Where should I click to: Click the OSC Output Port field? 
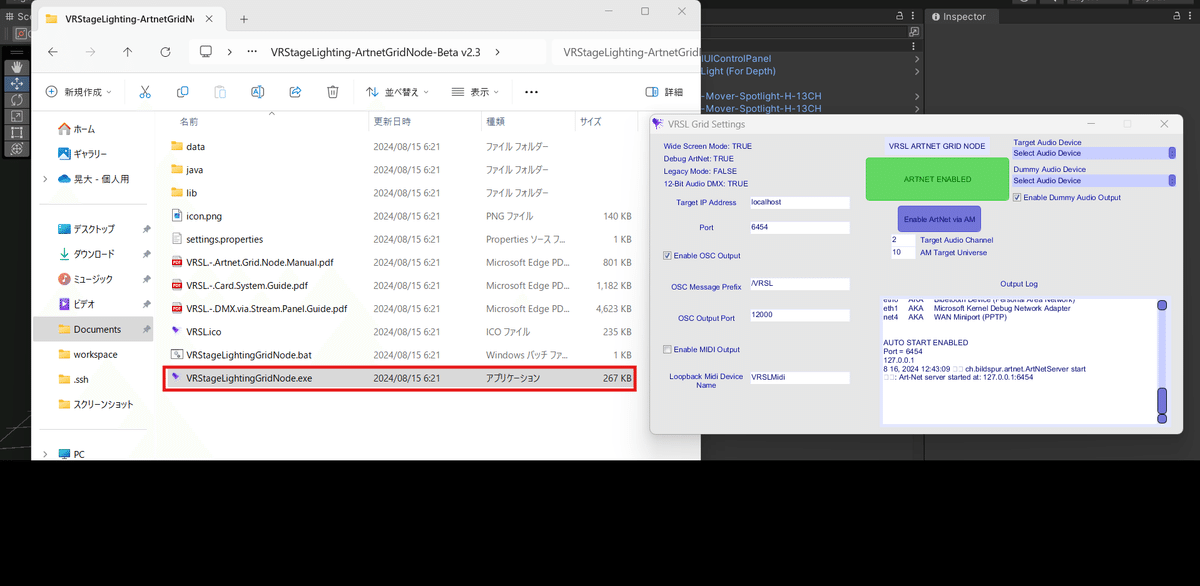tap(799, 315)
